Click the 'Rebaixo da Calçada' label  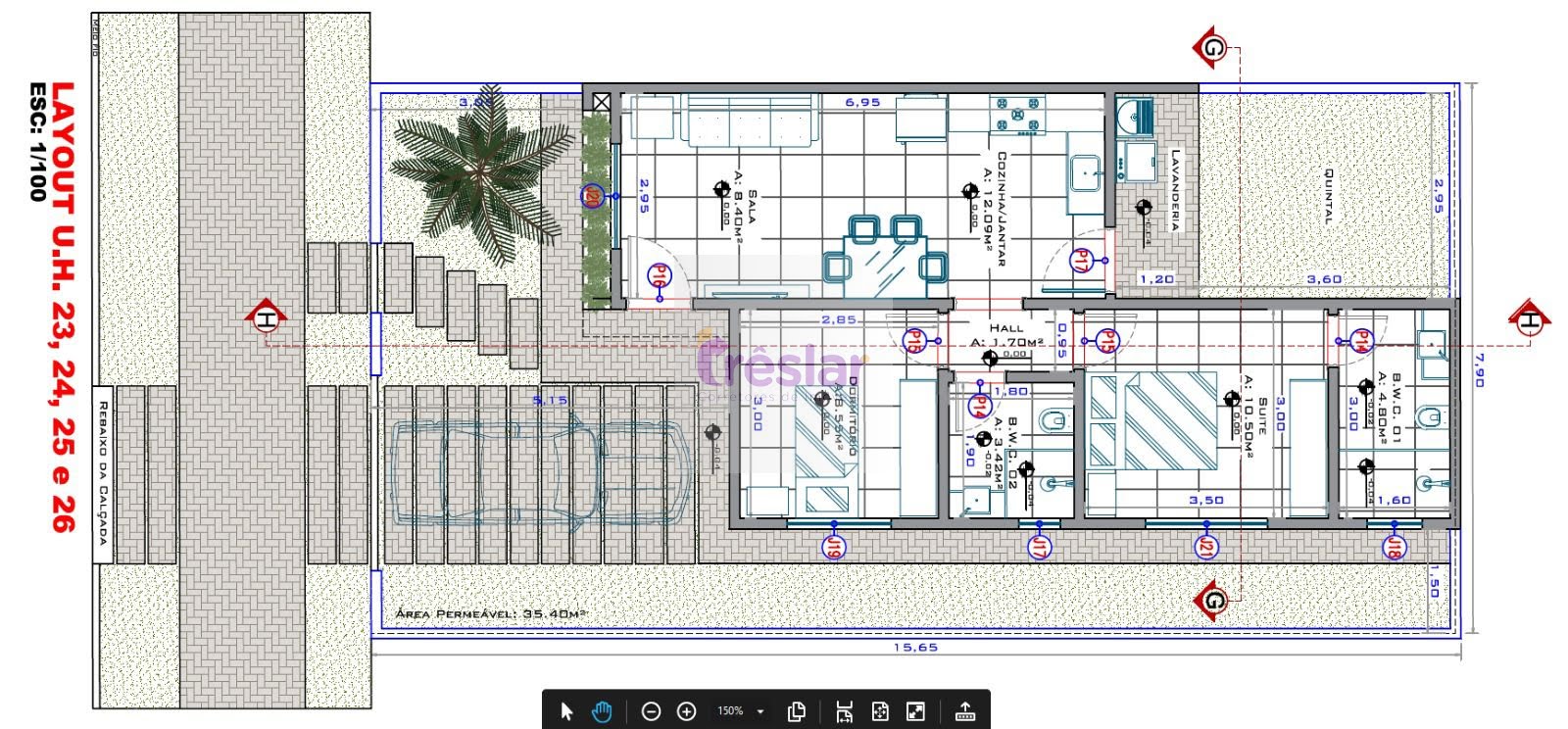click(x=103, y=473)
